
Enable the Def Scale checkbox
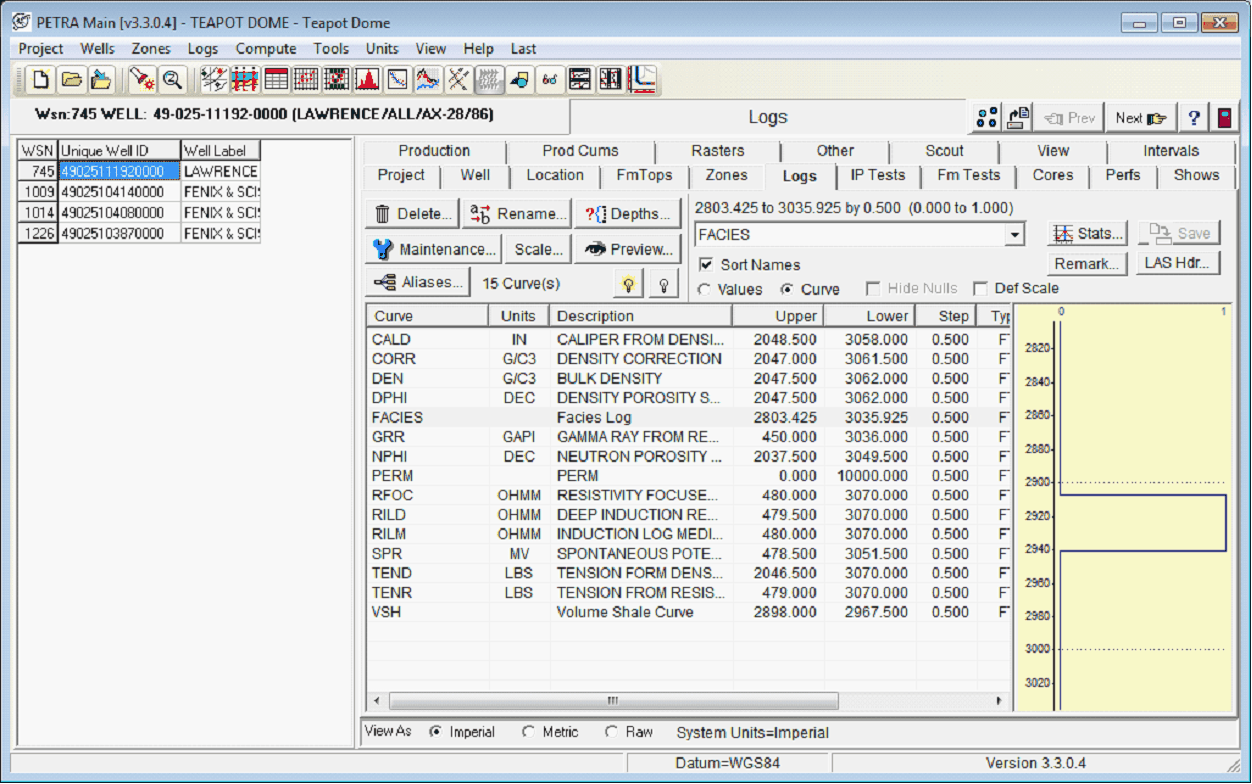click(x=980, y=289)
